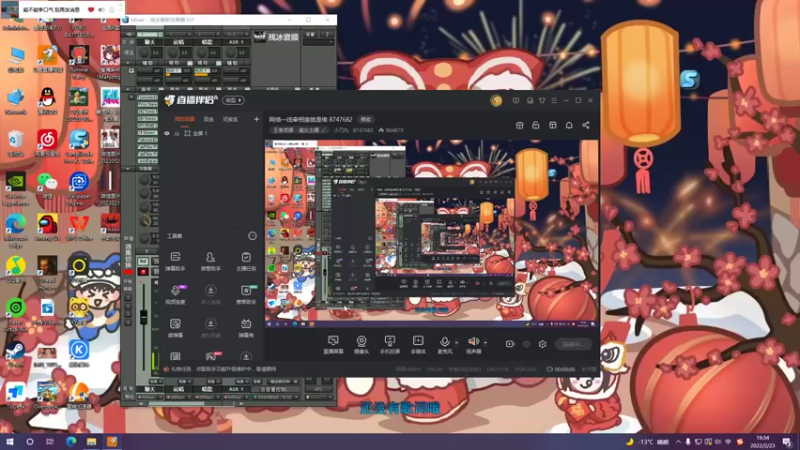The image size is (800, 450).
Task: Click the gift box icon above preview
Action: click(519, 125)
